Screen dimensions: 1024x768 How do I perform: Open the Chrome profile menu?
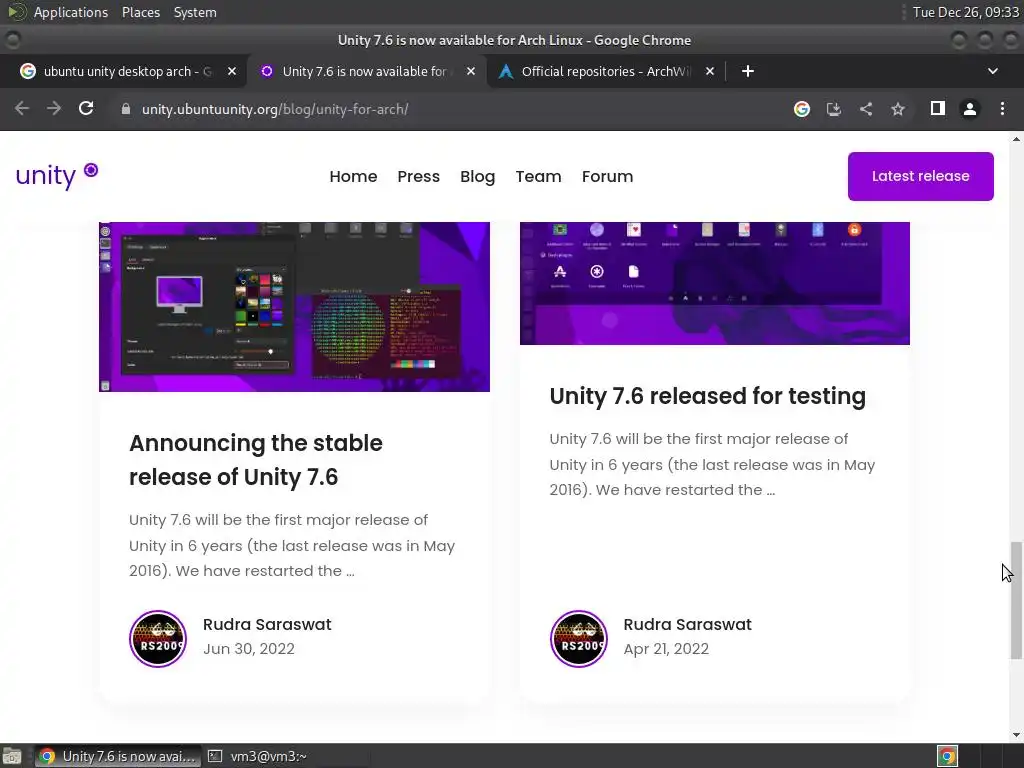pyautogui.click(x=970, y=109)
